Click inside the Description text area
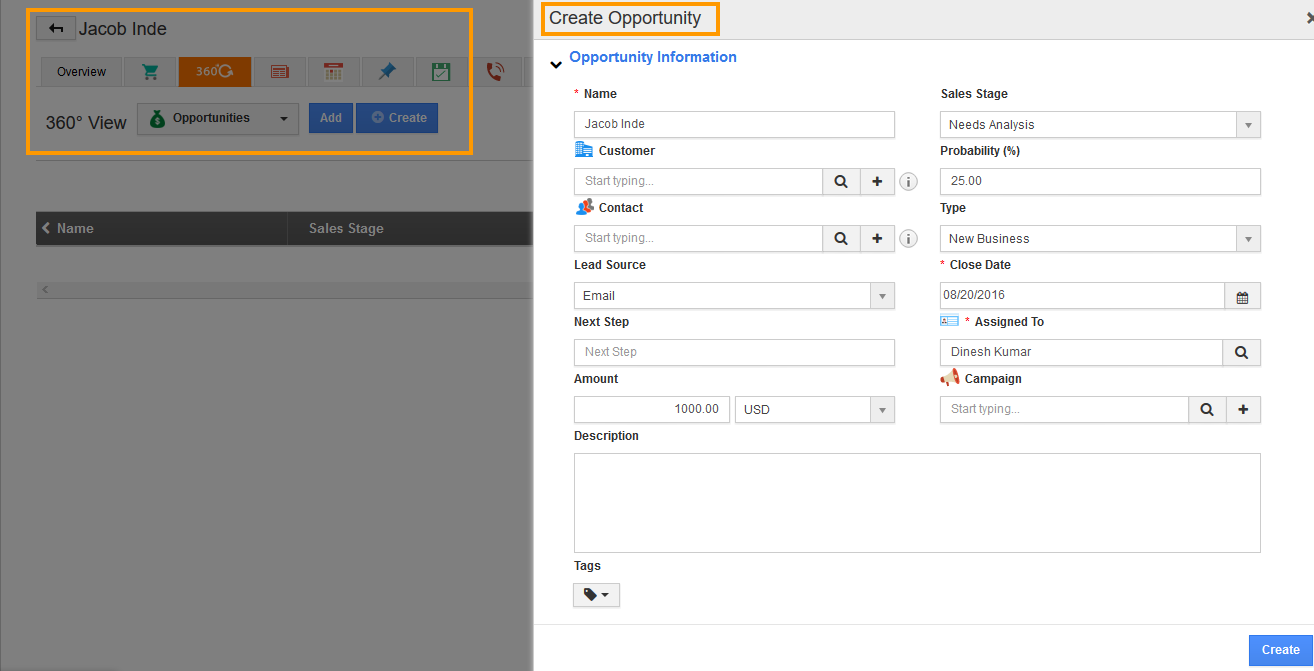The width and height of the screenshot is (1314, 671). point(916,502)
